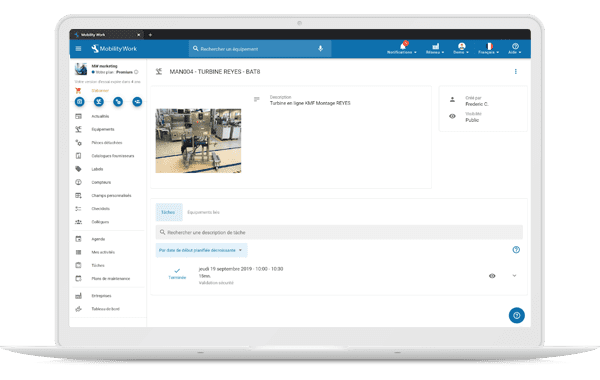The image size is (600, 380).
Task: Open three-dot options for equipment
Action: (515, 72)
